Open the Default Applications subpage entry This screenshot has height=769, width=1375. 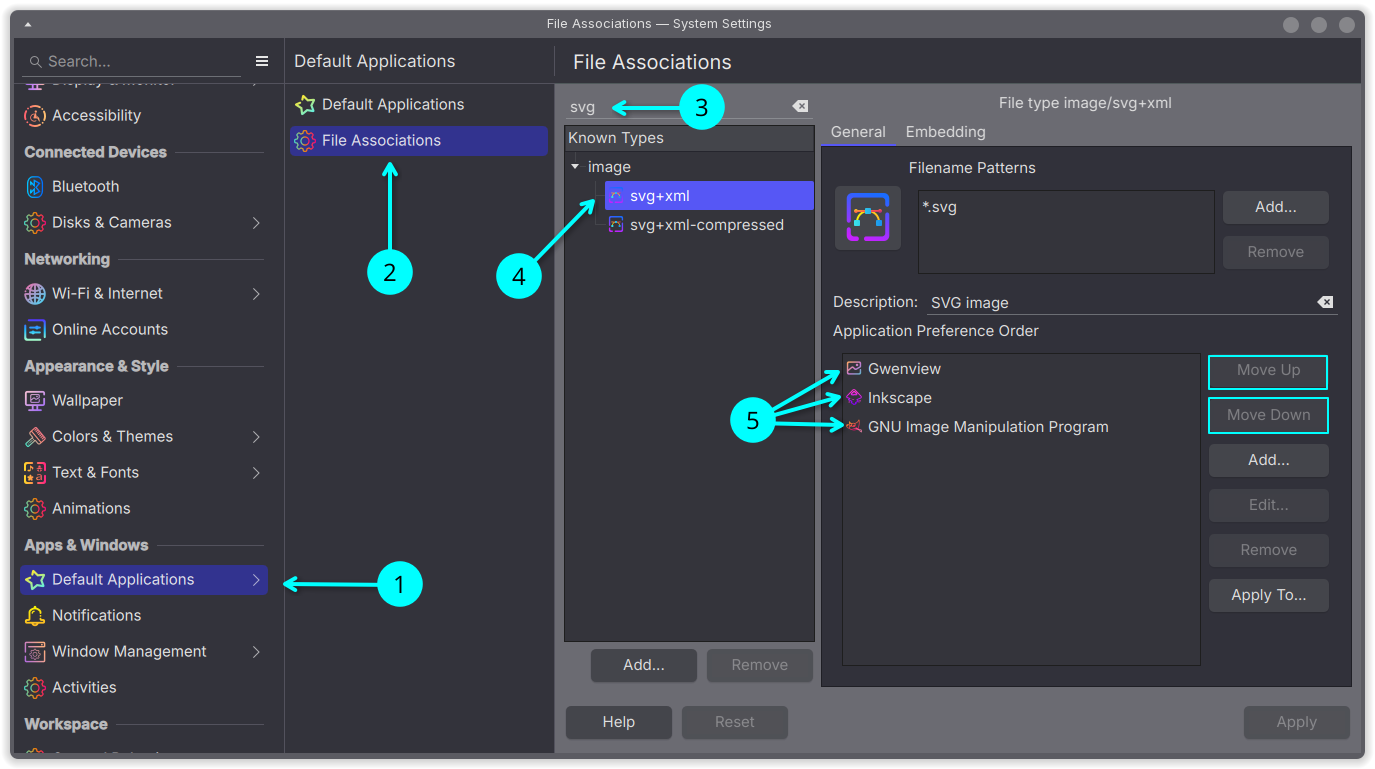click(x=419, y=105)
